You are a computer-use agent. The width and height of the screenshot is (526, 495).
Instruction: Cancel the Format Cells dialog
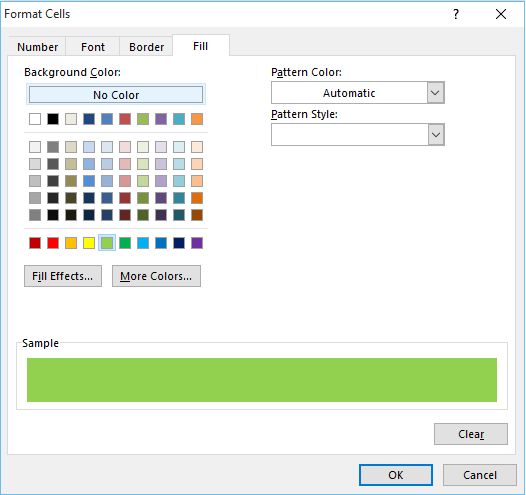coord(480,475)
